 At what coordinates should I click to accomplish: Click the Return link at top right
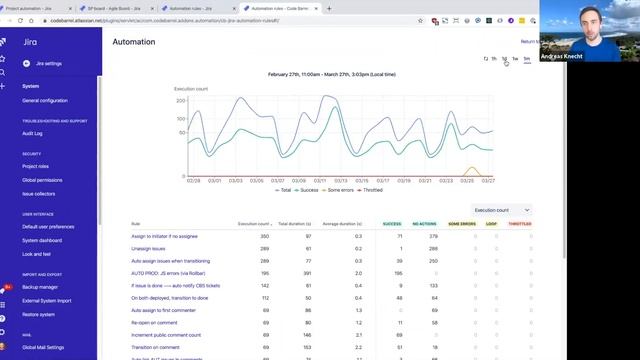point(529,42)
